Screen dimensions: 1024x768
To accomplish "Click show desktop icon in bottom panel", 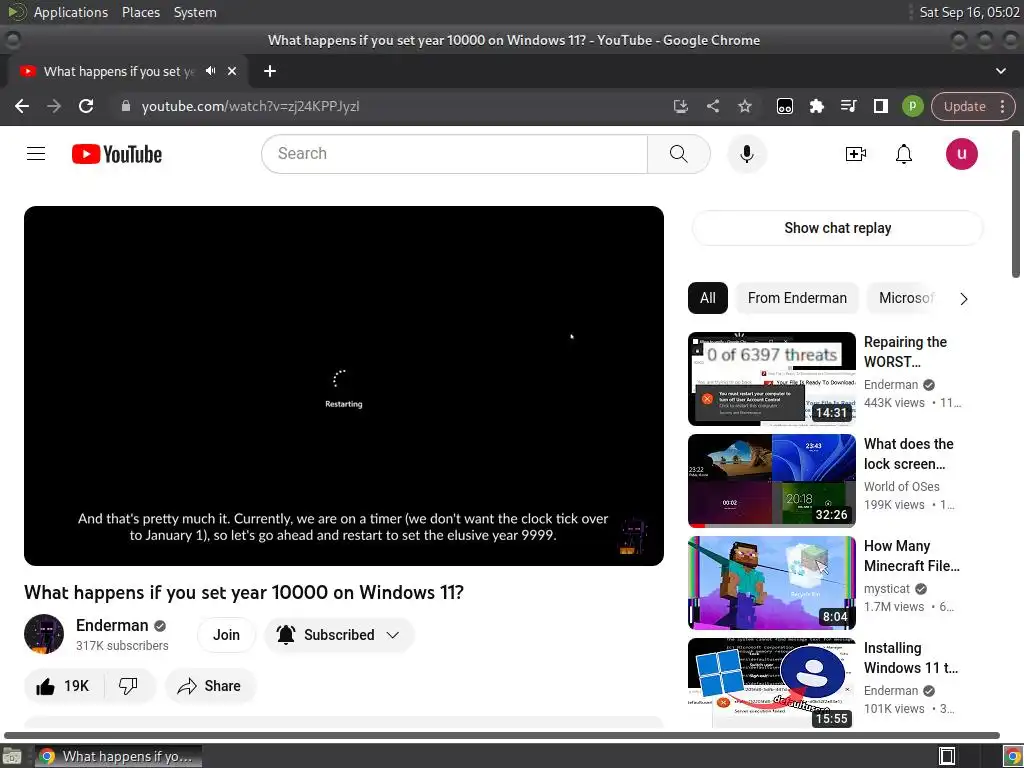I will tap(12, 756).
